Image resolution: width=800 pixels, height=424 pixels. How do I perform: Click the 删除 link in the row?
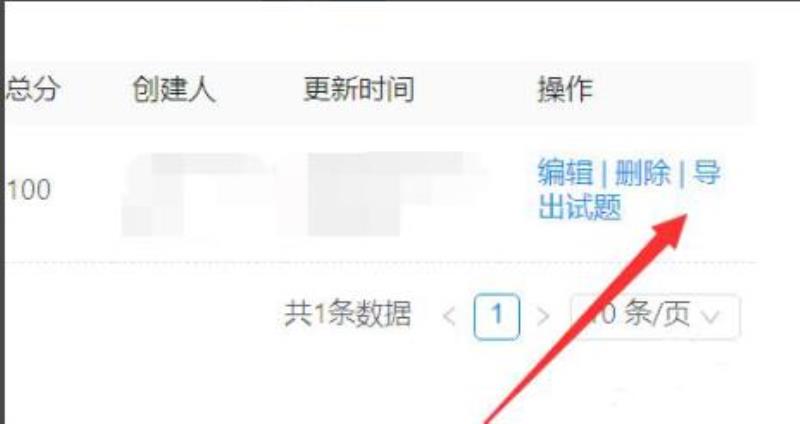click(642, 172)
